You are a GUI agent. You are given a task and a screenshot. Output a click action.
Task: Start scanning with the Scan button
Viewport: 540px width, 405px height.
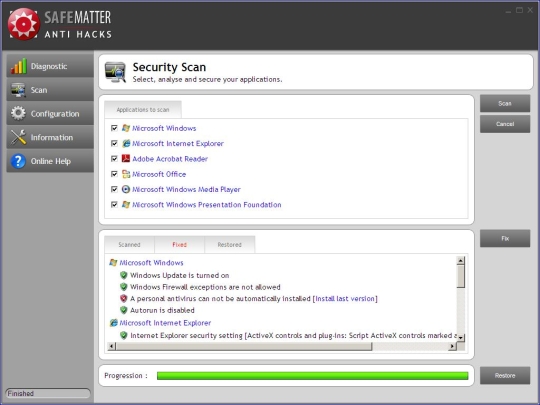click(x=505, y=103)
